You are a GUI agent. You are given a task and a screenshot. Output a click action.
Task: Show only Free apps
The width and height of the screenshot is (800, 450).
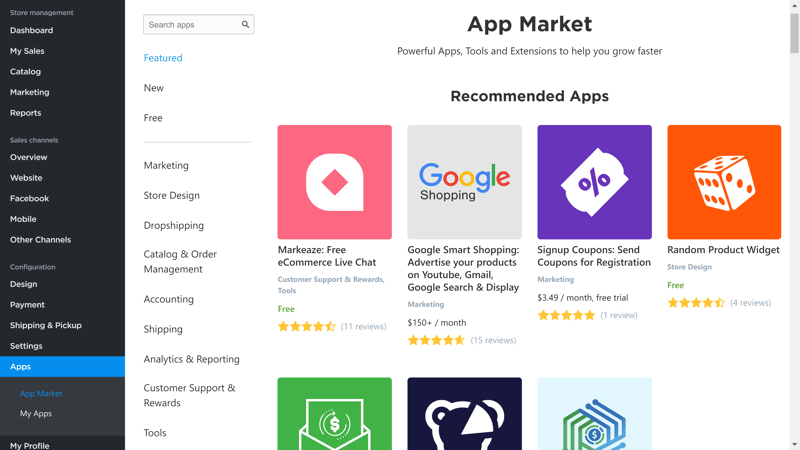point(153,118)
